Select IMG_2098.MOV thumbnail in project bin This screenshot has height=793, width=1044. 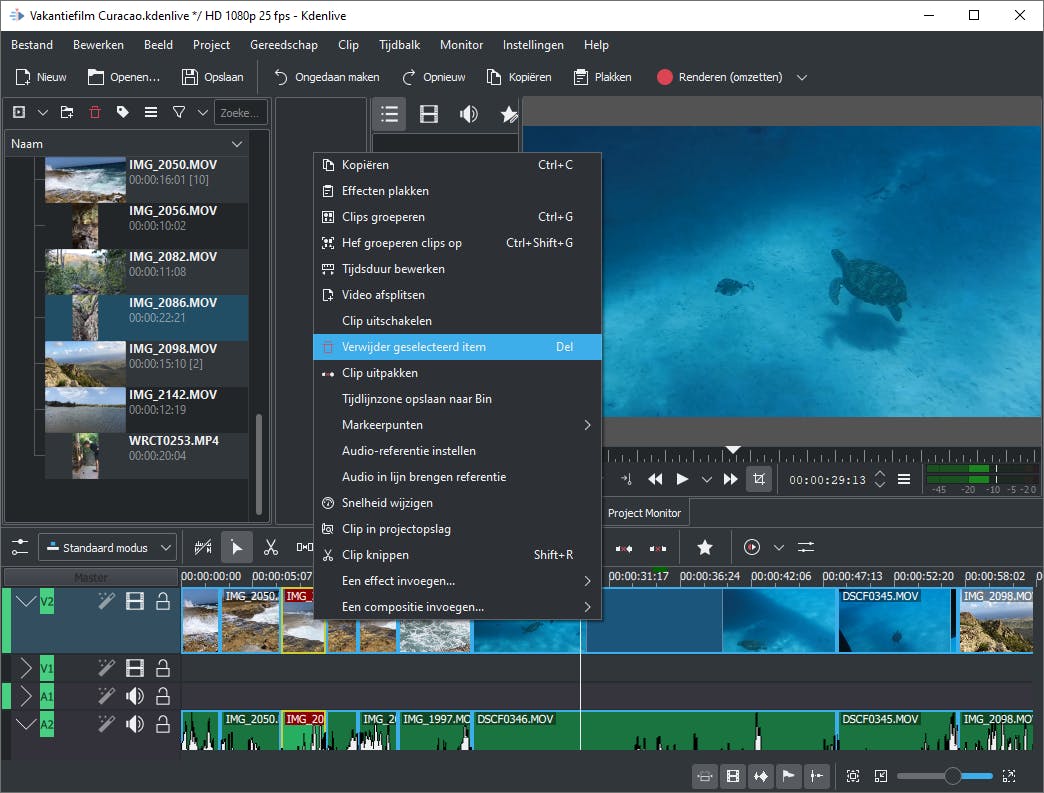pos(85,364)
